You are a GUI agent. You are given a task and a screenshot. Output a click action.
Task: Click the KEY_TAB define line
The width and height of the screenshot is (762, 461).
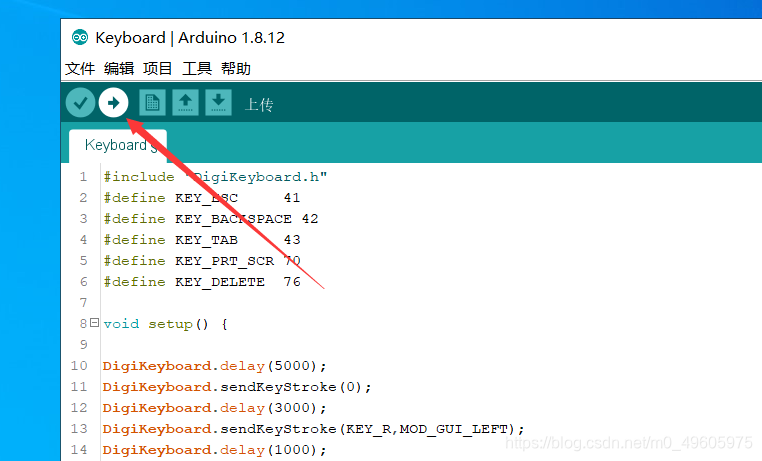[202, 240]
